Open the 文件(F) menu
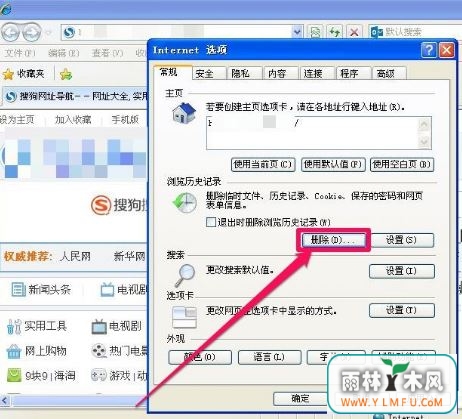This screenshot has height=419, width=462. pos(20,53)
